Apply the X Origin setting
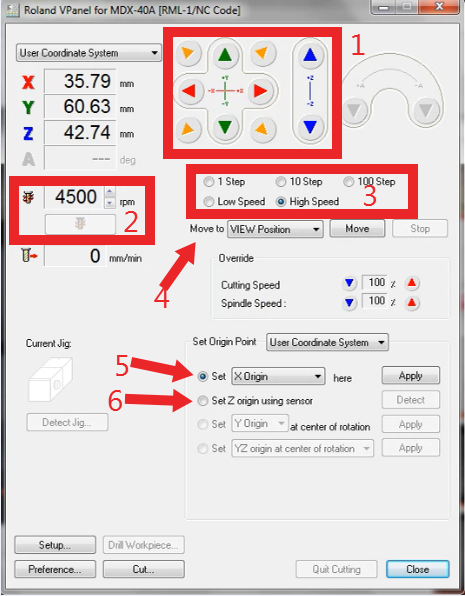 (x=411, y=376)
